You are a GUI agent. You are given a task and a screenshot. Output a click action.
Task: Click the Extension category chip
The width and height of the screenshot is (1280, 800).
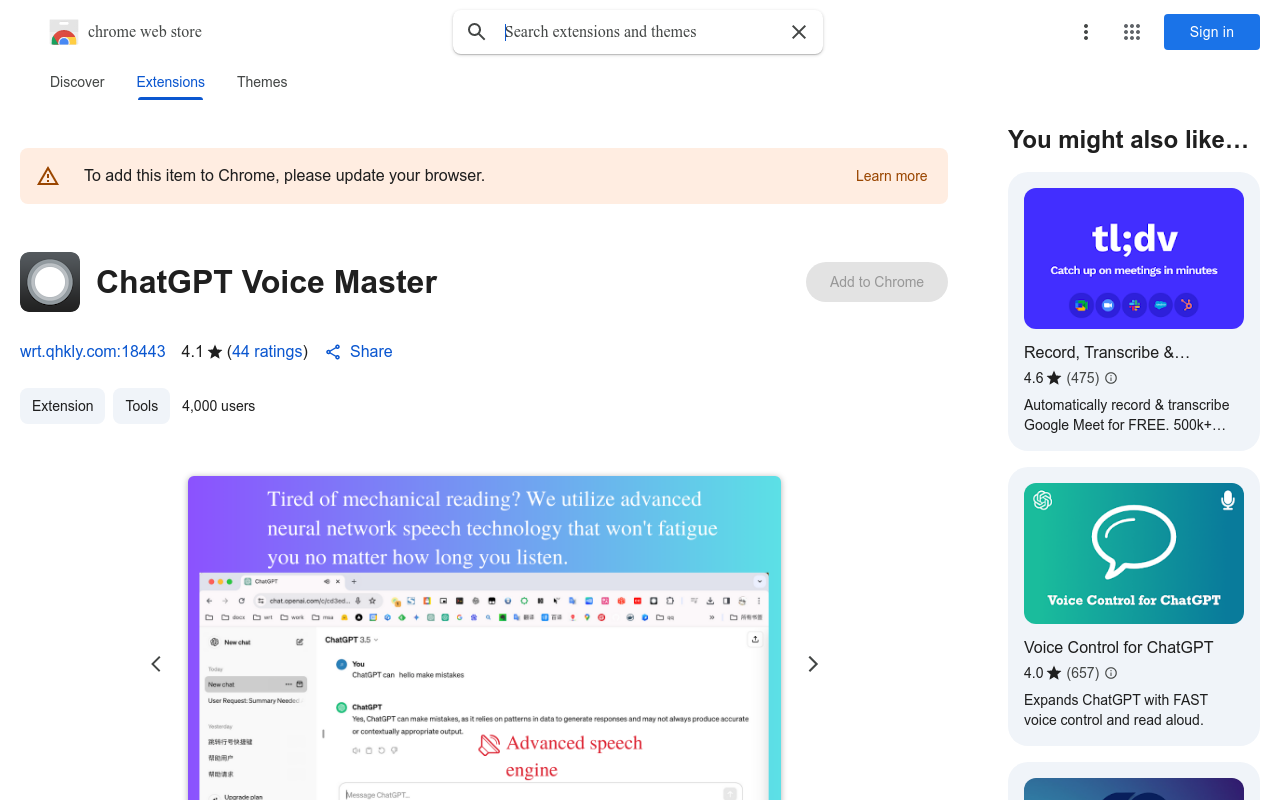[x=62, y=406]
